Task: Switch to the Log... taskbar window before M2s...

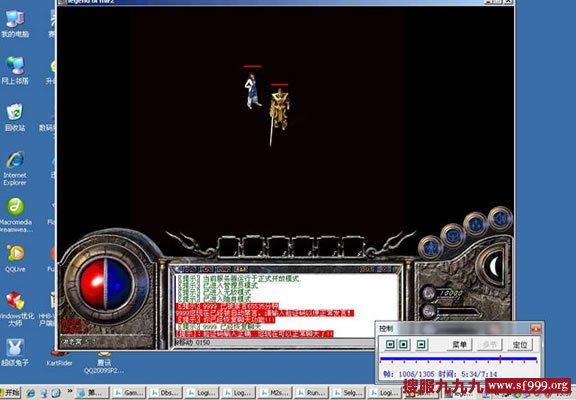Action: click(x=239, y=393)
